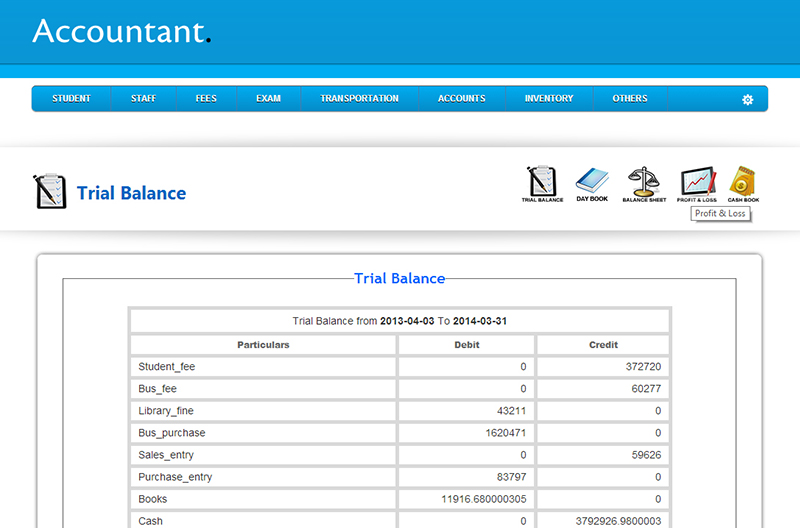Open the Profit & Loss chart icon

click(696, 183)
